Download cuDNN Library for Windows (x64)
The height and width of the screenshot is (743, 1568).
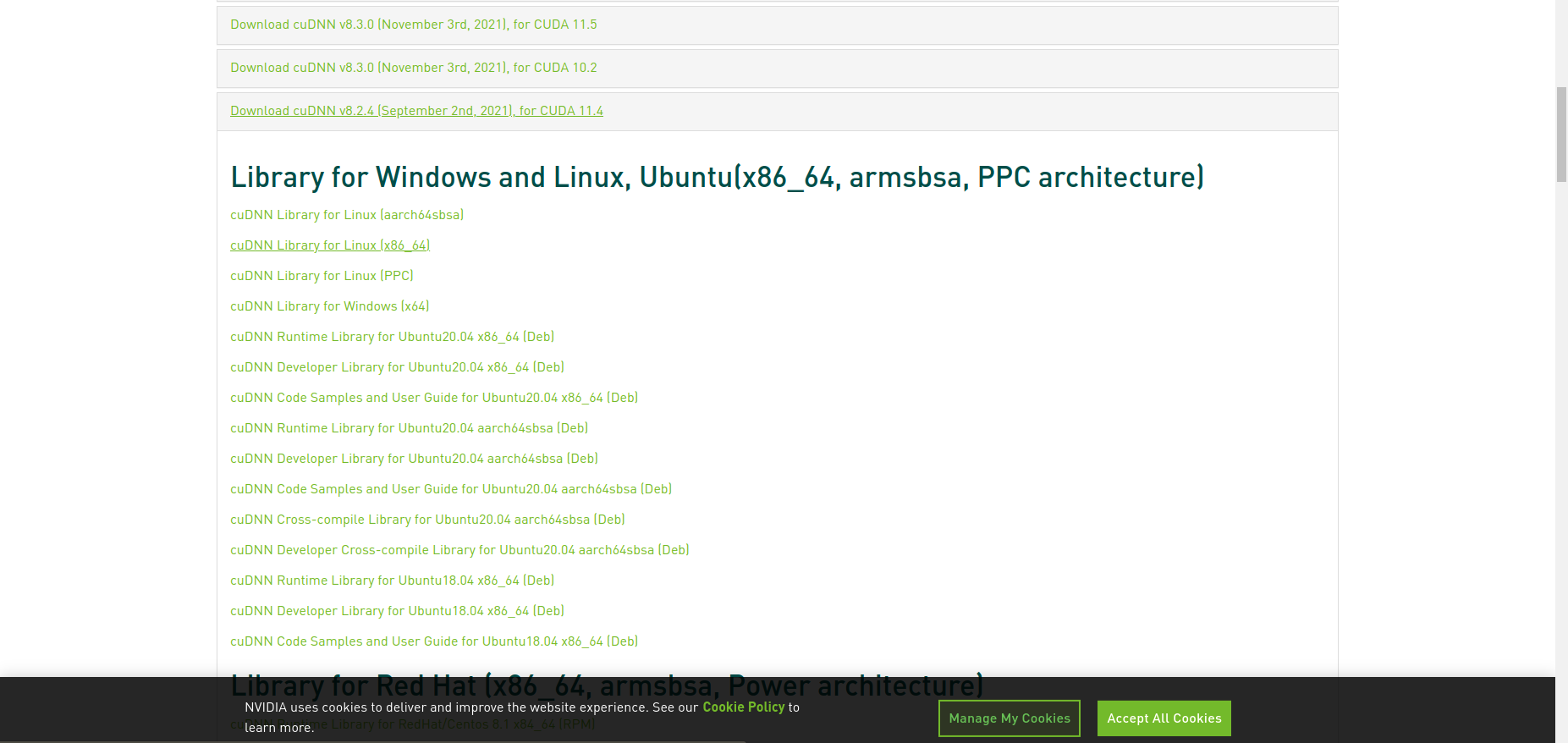point(330,306)
